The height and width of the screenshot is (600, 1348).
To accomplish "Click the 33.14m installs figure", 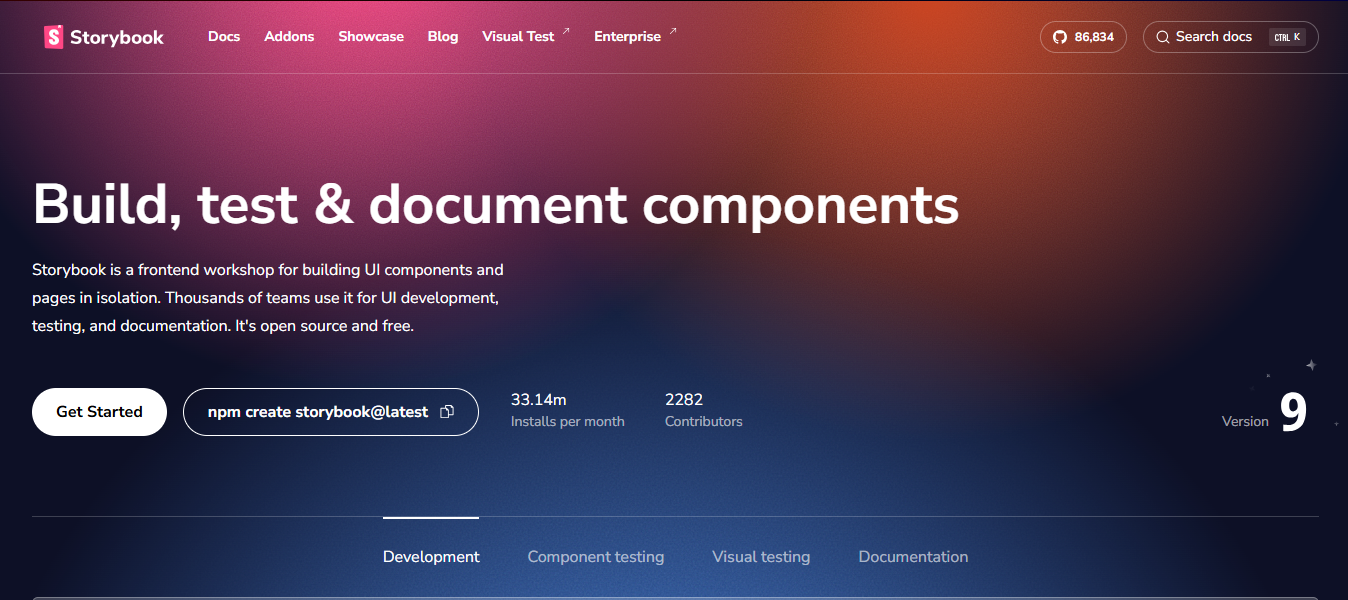I will (539, 400).
